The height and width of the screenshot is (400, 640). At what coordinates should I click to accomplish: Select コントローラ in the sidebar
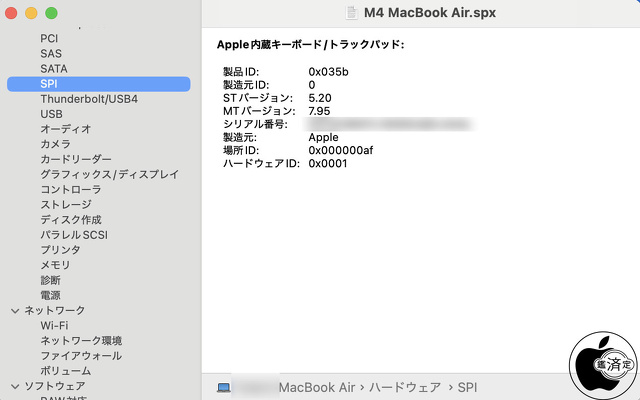click(71, 189)
